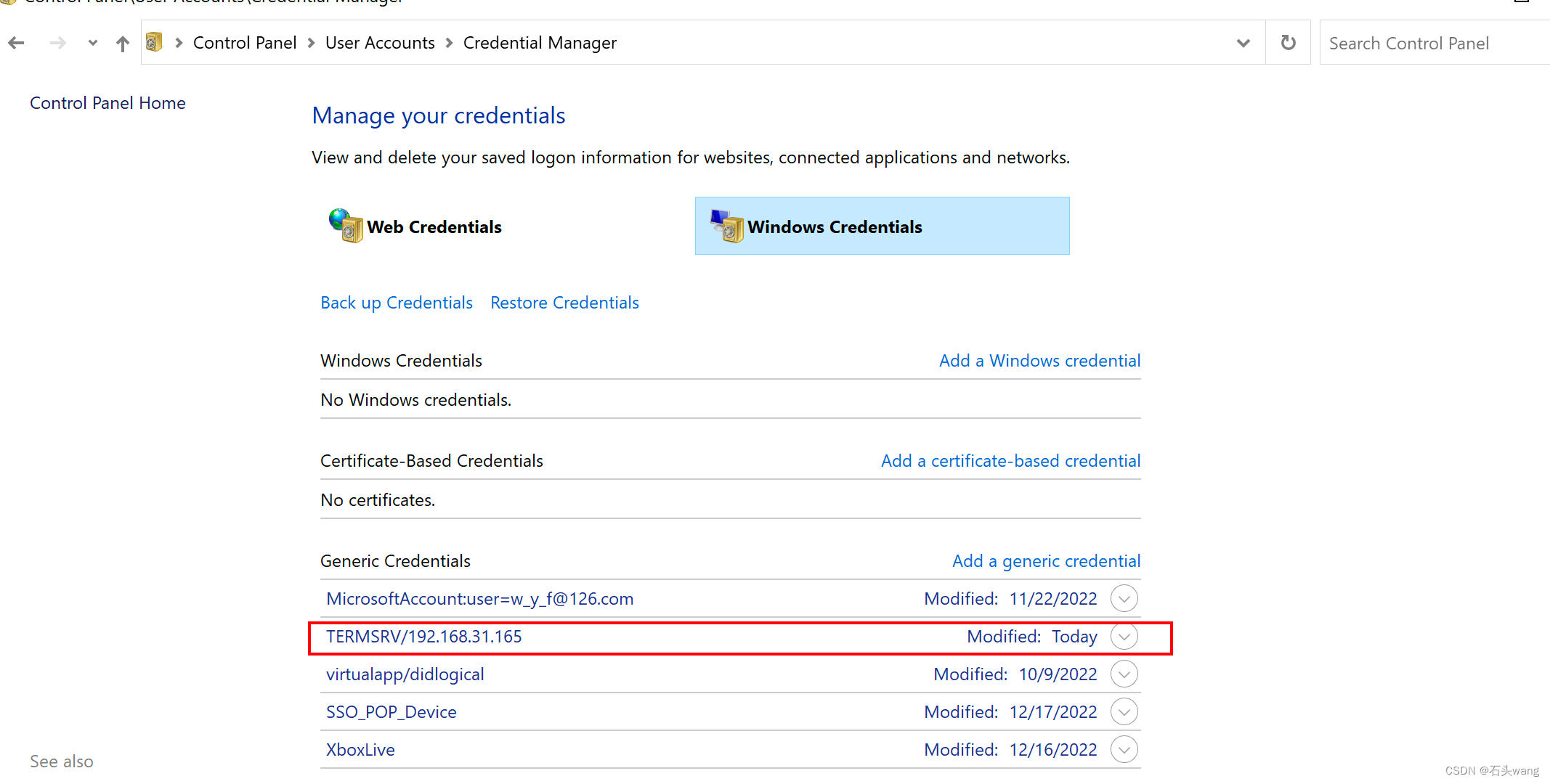Click the Windows Credentials computer vault icon
The height and width of the screenshot is (784, 1550).
(x=727, y=226)
